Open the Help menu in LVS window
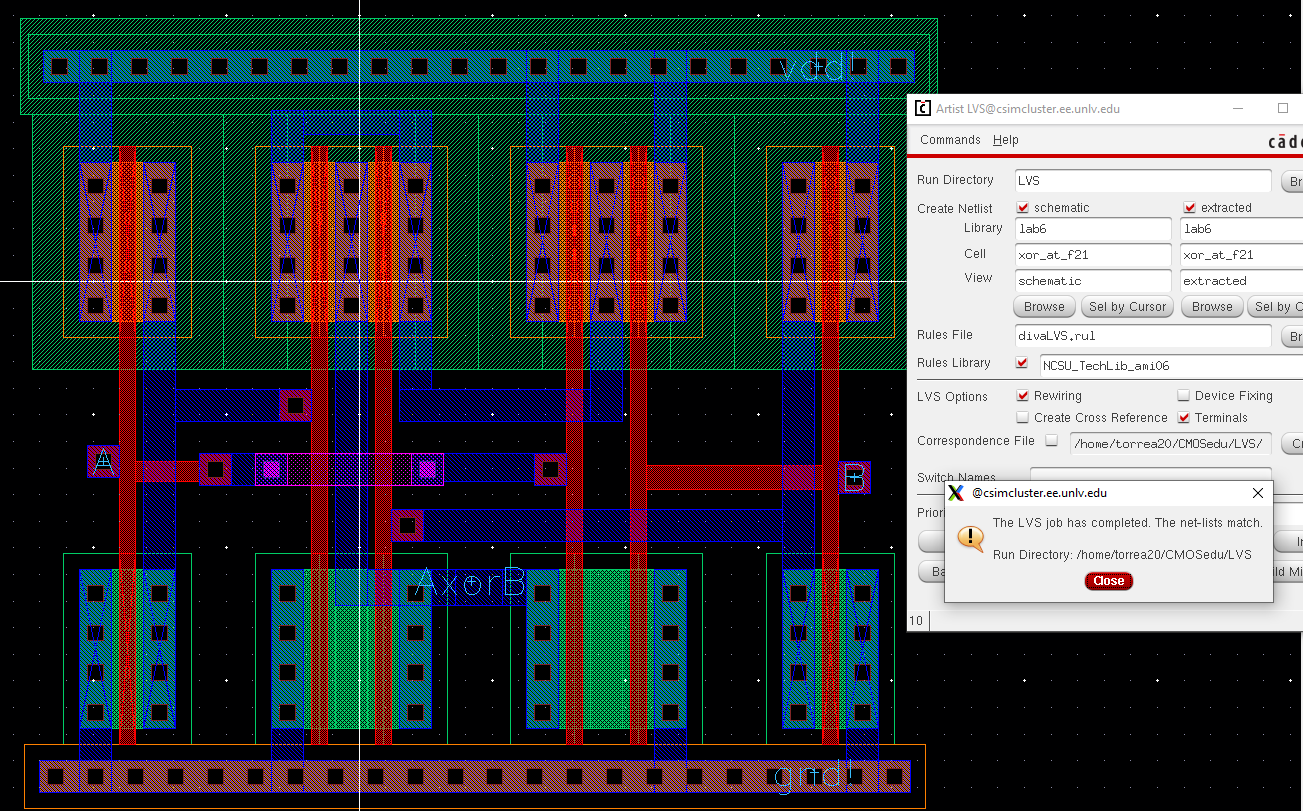This screenshot has height=811, width=1303. [1005, 140]
